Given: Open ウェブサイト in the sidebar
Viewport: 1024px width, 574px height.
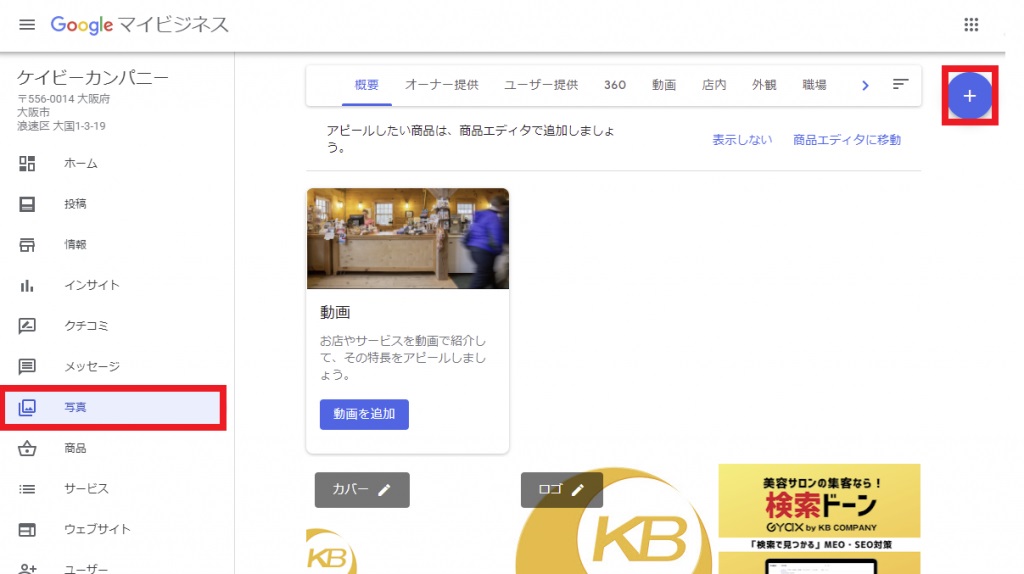Looking at the screenshot, I should tap(97, 529).
